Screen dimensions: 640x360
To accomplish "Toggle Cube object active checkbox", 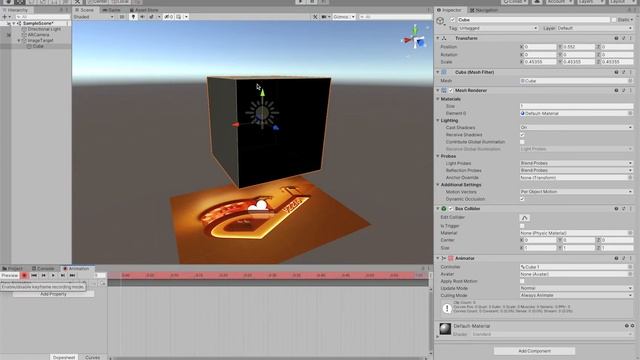I will coord(452,20).
